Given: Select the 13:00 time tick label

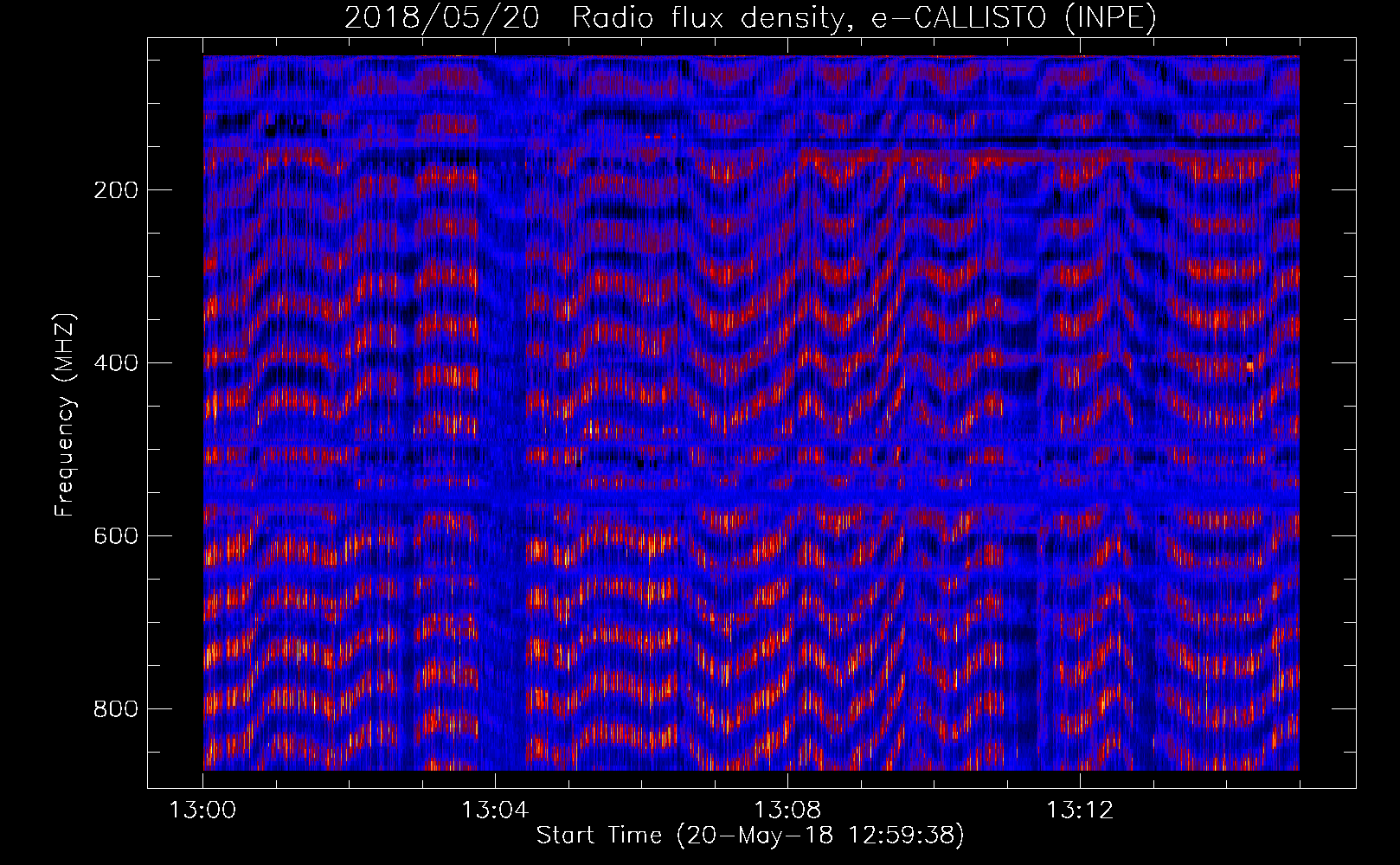Looking at the screenshot, I should 202,811.
